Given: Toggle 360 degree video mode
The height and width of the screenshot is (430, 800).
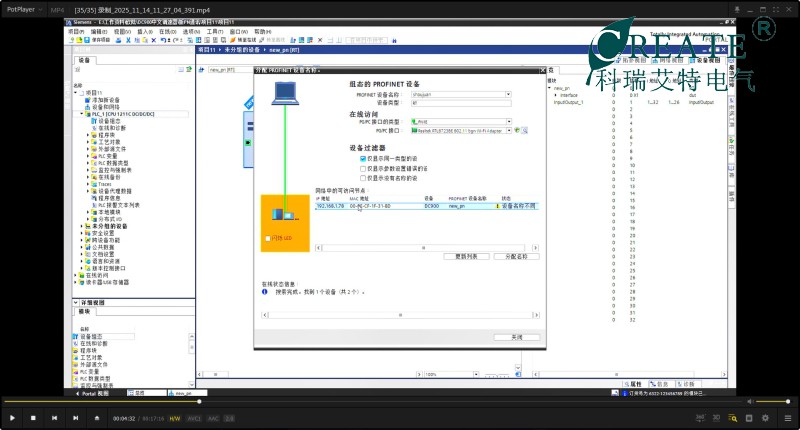Looking at the screenshot, I should [700, 418].
